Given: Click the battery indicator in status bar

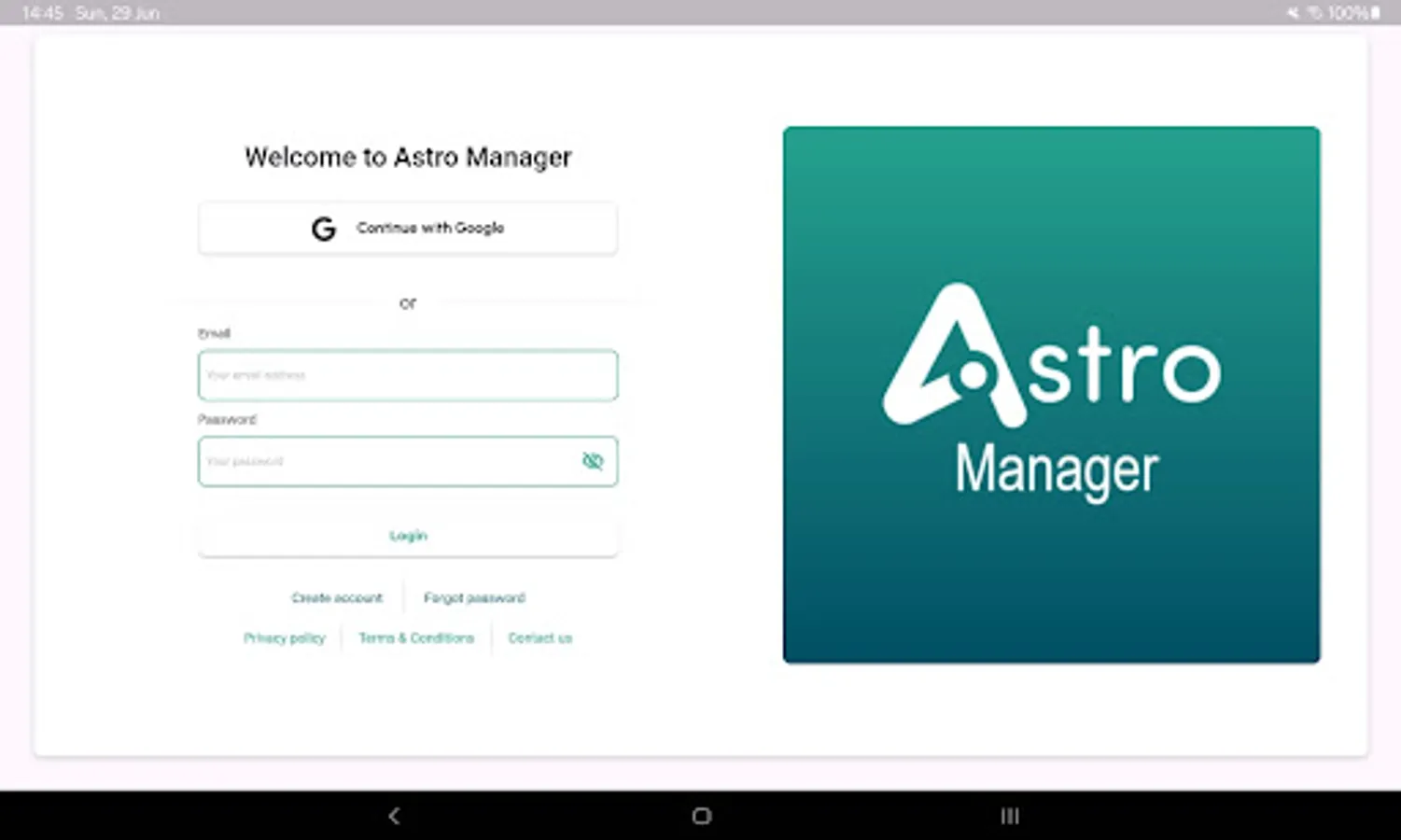Looking at the screenshot, I should pyautogui.click(x=1379, y=13).
